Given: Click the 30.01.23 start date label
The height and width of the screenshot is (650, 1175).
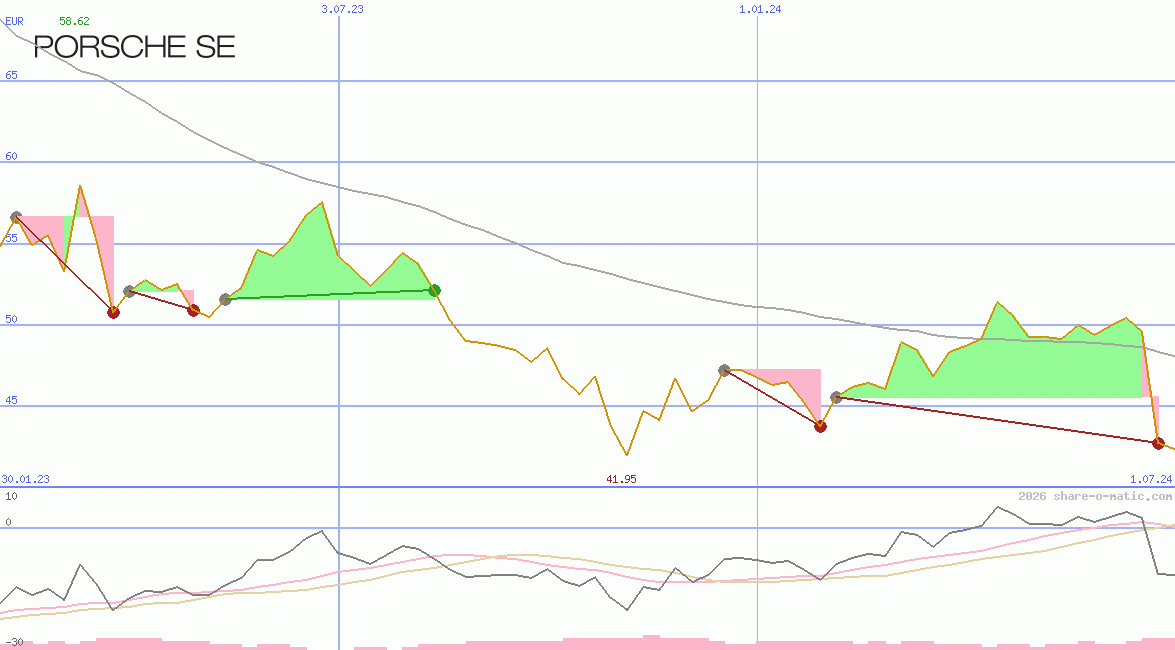Looking at the screenshot, I should (25, 479).
